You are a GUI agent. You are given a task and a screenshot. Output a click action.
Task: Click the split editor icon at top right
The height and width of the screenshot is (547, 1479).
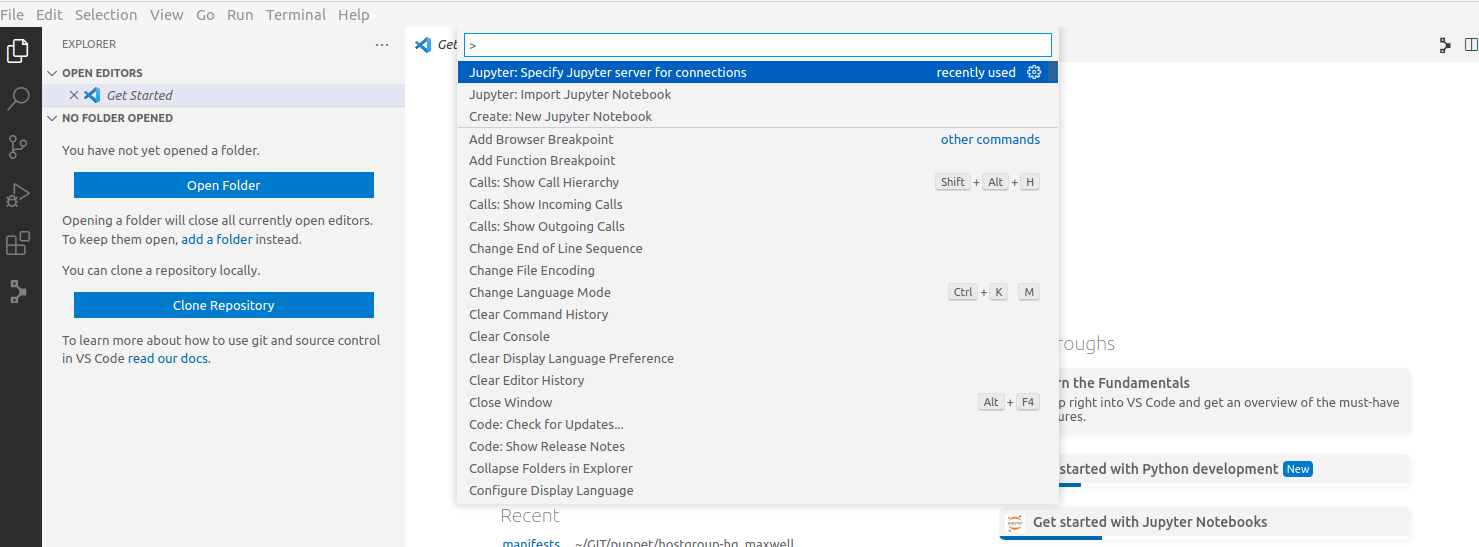(1471, 45)
